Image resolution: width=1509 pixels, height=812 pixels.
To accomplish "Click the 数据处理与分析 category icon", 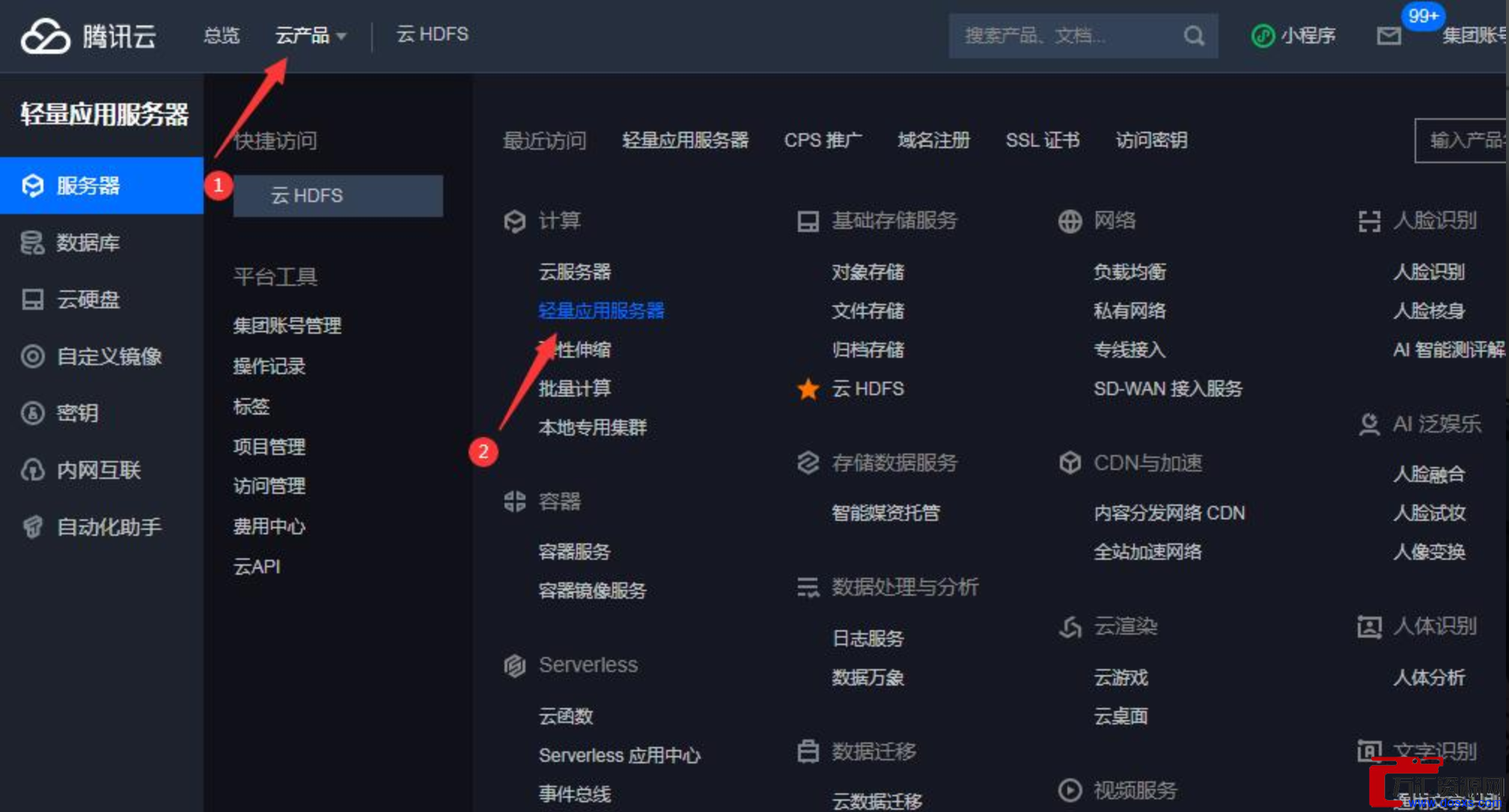I will [808, 587].
